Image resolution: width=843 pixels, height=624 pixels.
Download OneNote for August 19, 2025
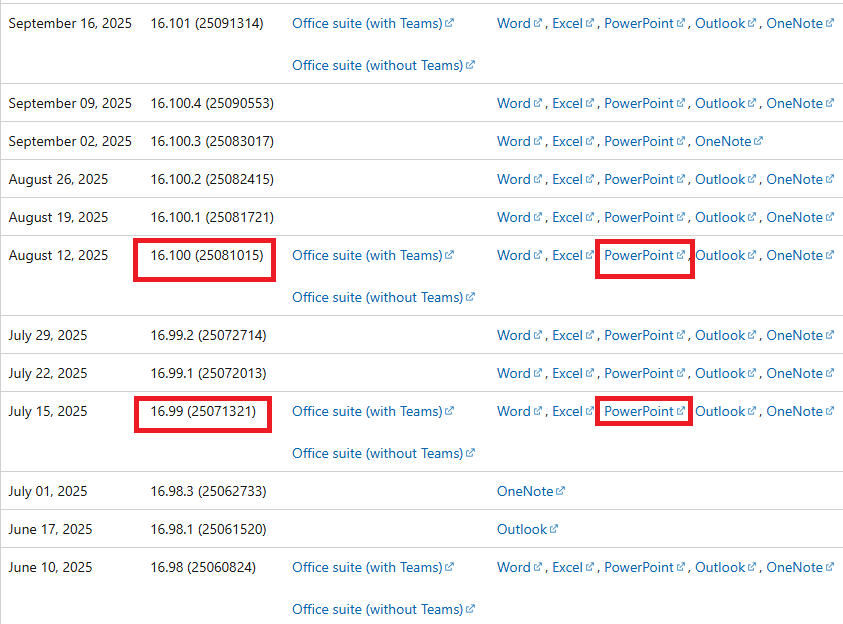[x=800, y=218]
